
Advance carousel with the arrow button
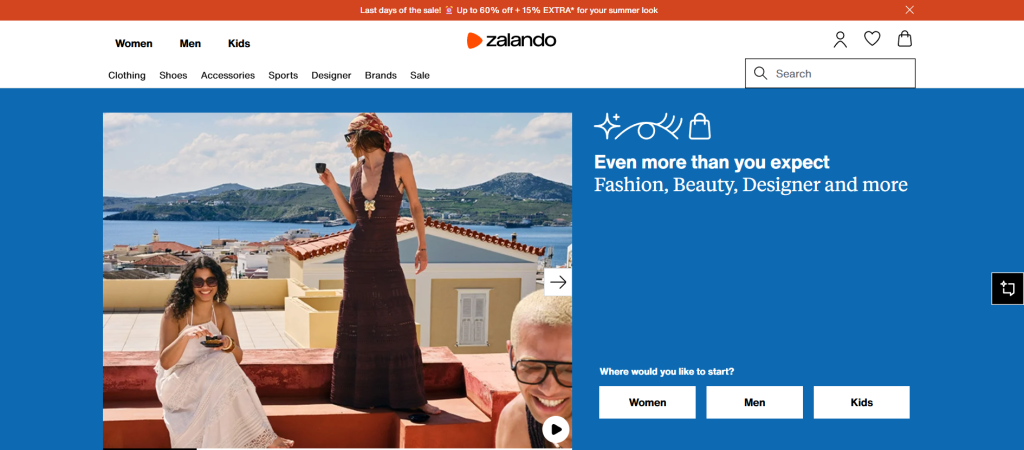558,282
